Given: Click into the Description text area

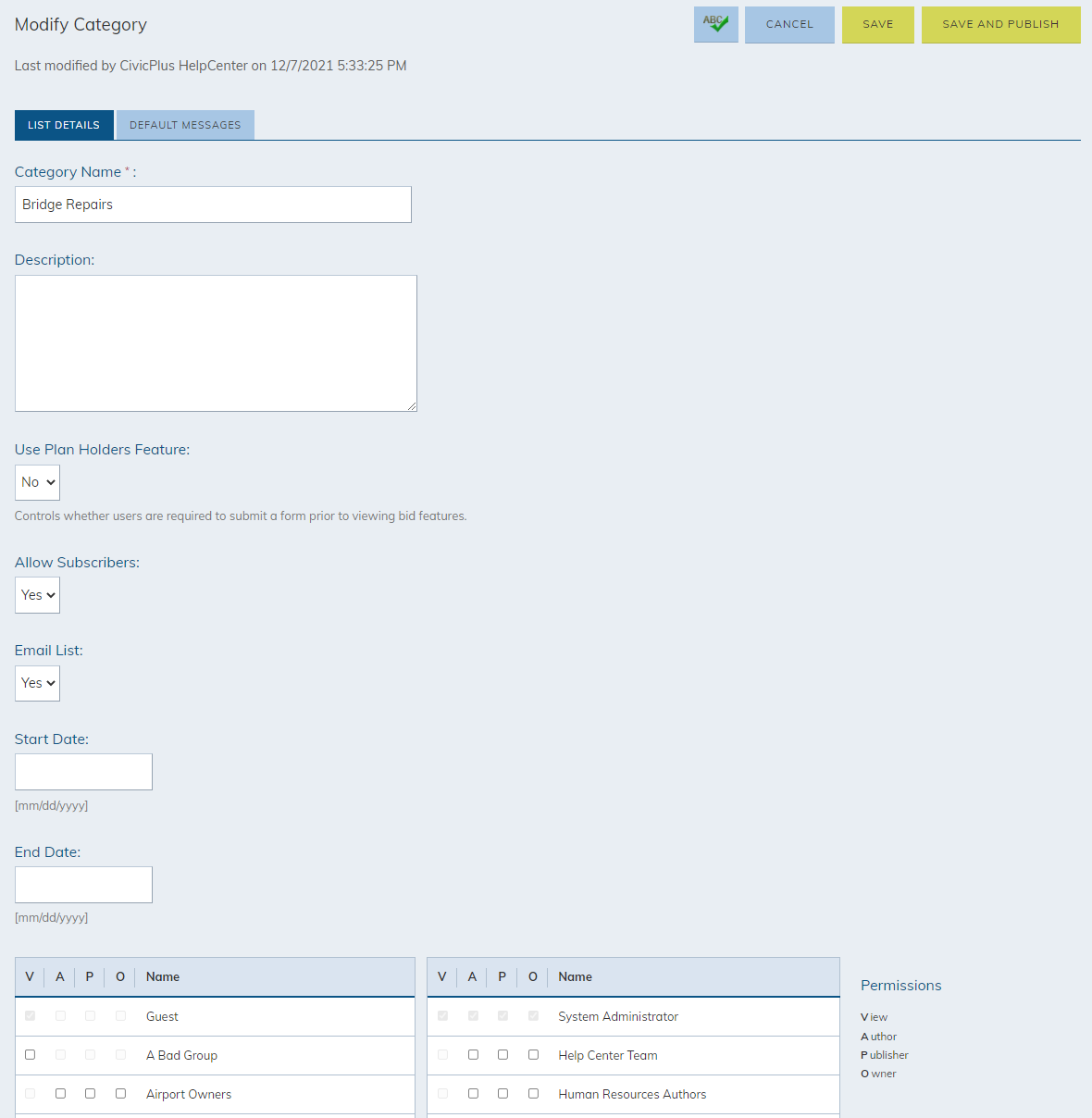Looking at the screenshot, I should (x=216, y=343).
